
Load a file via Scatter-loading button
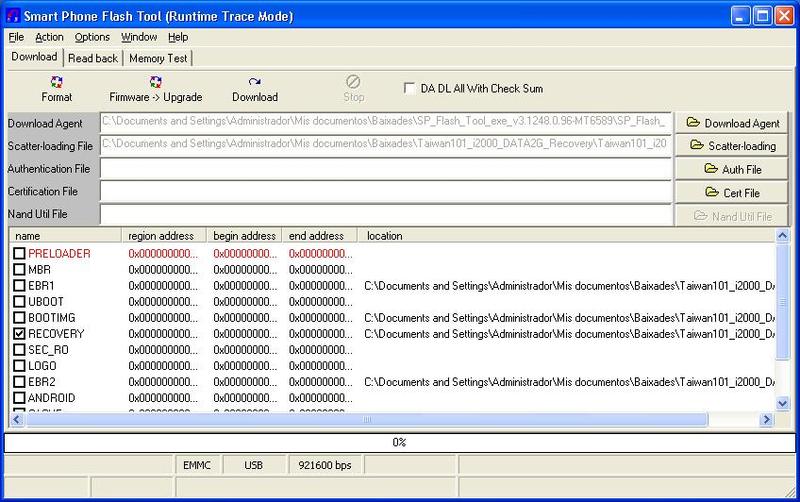[x=732, y=145]
